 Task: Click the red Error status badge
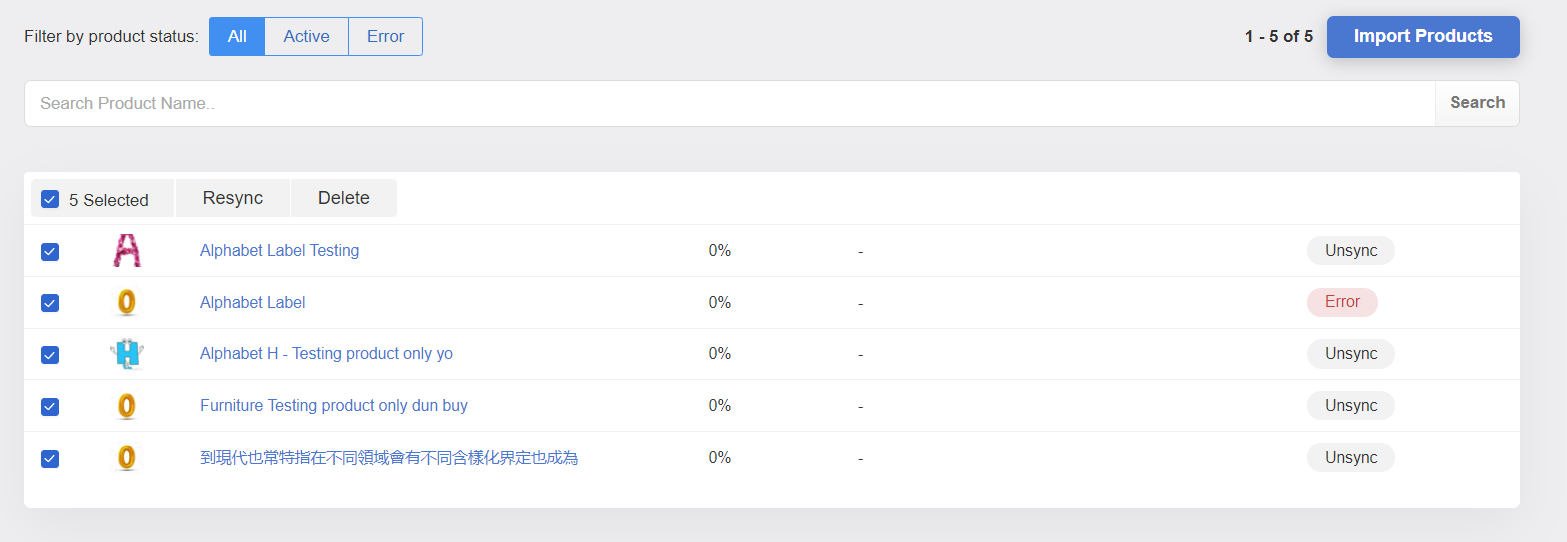click(x=1342, y=302)
